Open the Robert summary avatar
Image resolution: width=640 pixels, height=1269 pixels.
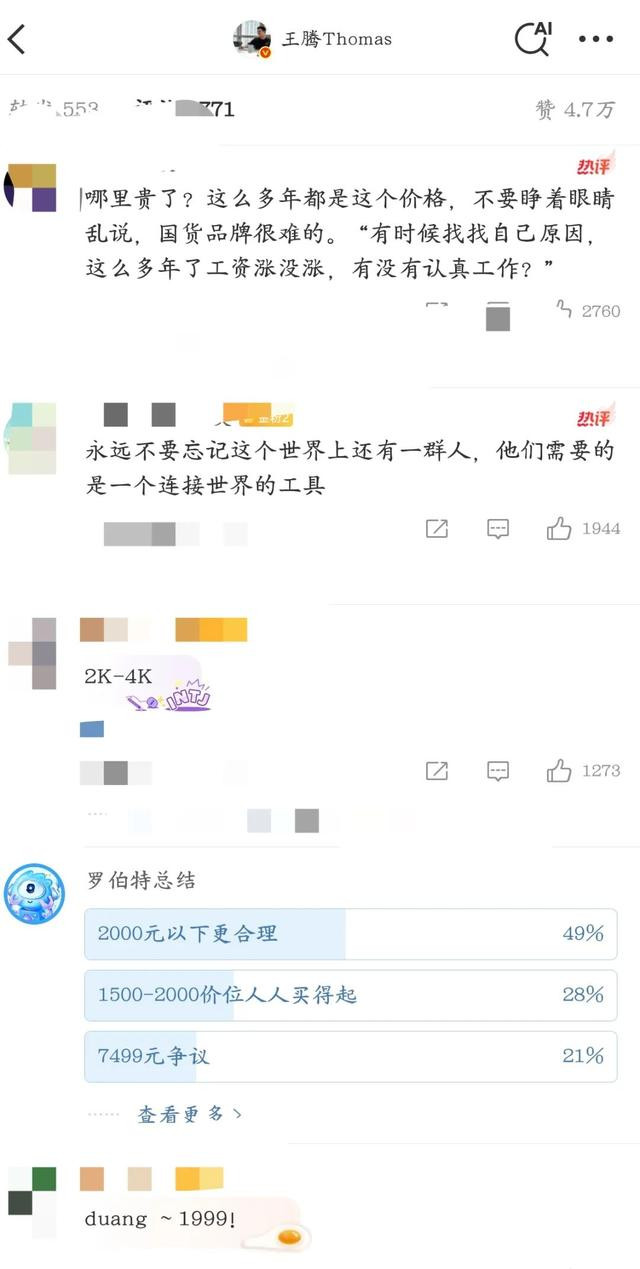click(34, 894)
